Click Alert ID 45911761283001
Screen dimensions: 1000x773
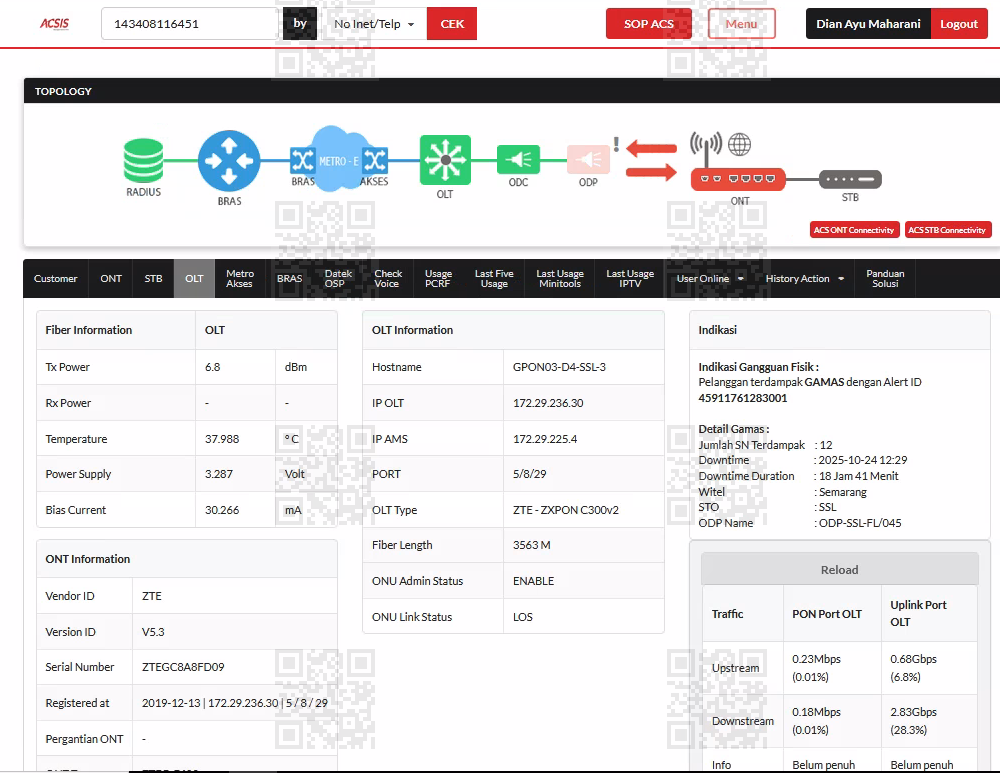(x=742, y=398)
